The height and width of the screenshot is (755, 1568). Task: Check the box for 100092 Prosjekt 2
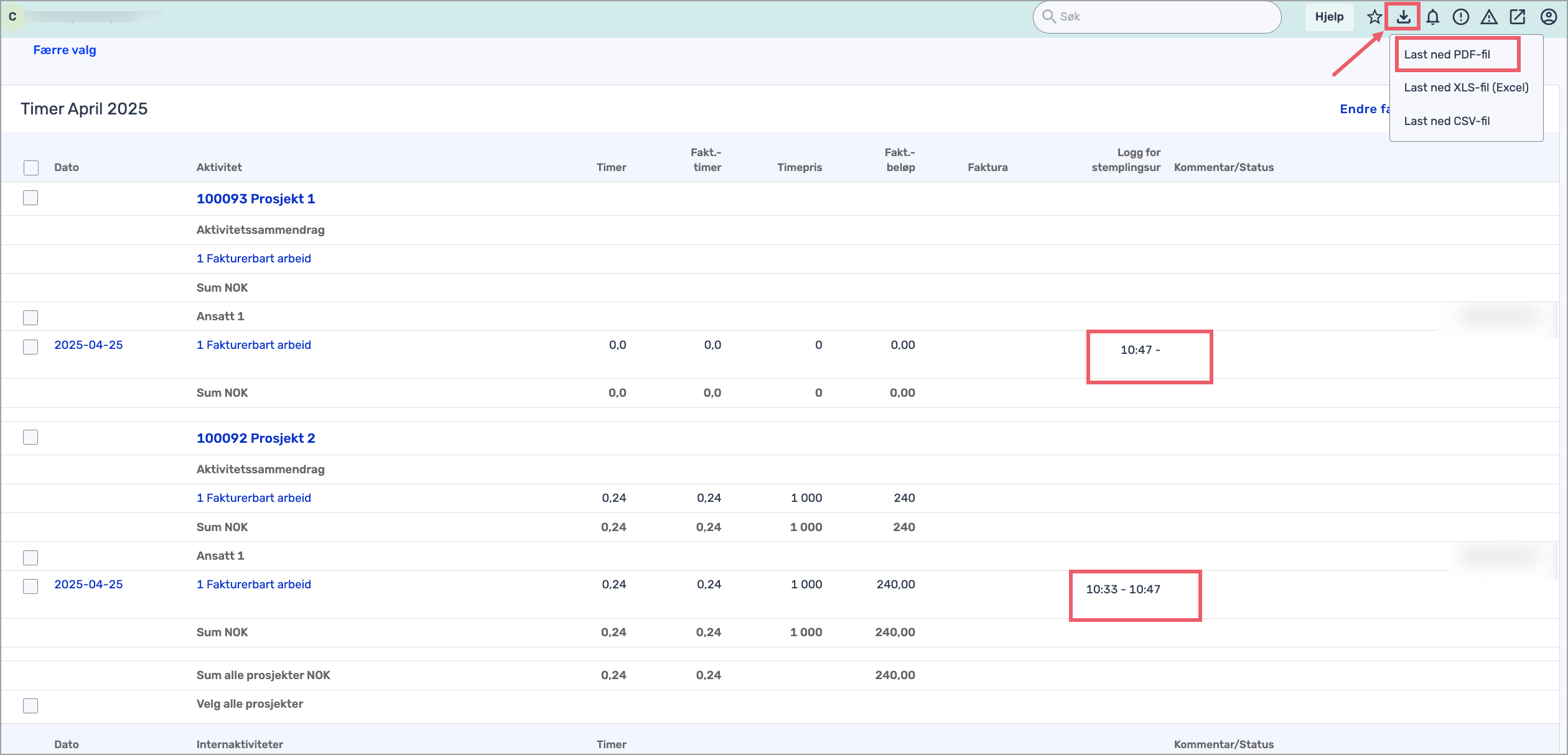(30, 437)
